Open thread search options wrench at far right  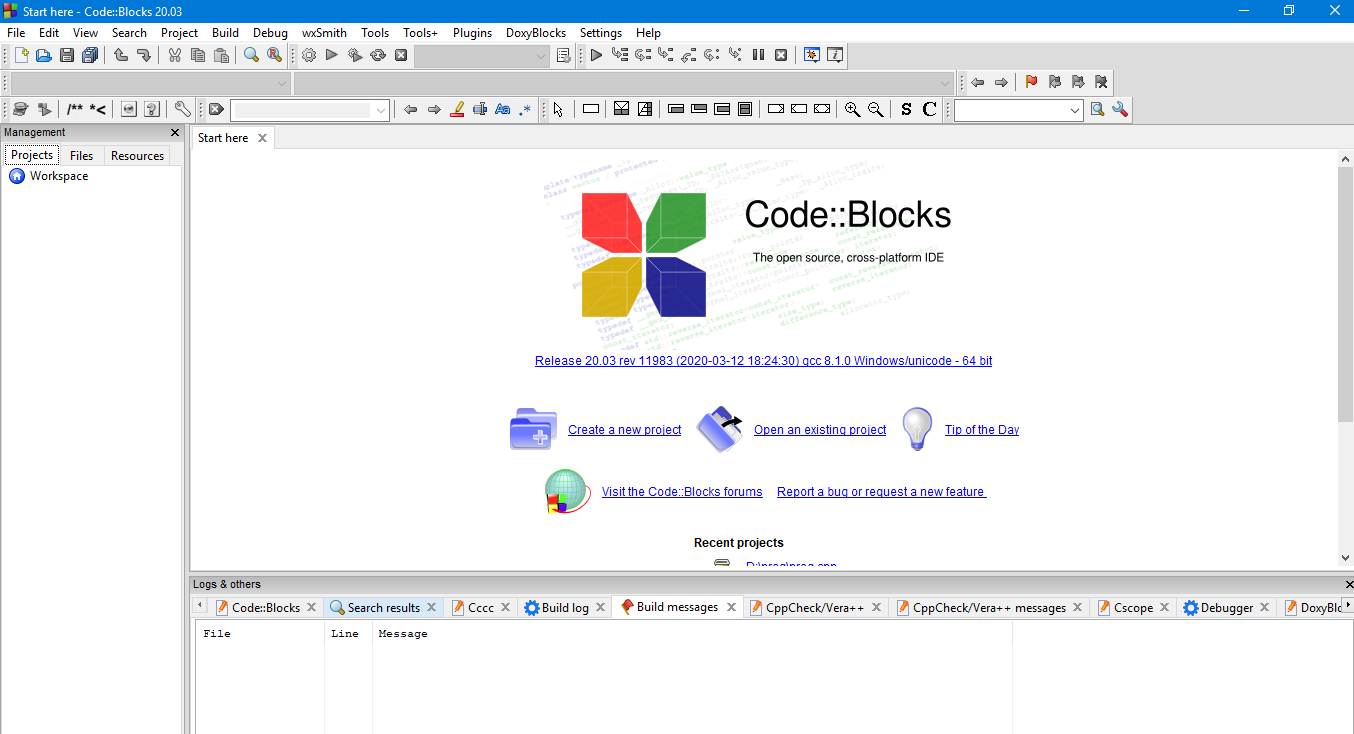(x=1120, y=109)
